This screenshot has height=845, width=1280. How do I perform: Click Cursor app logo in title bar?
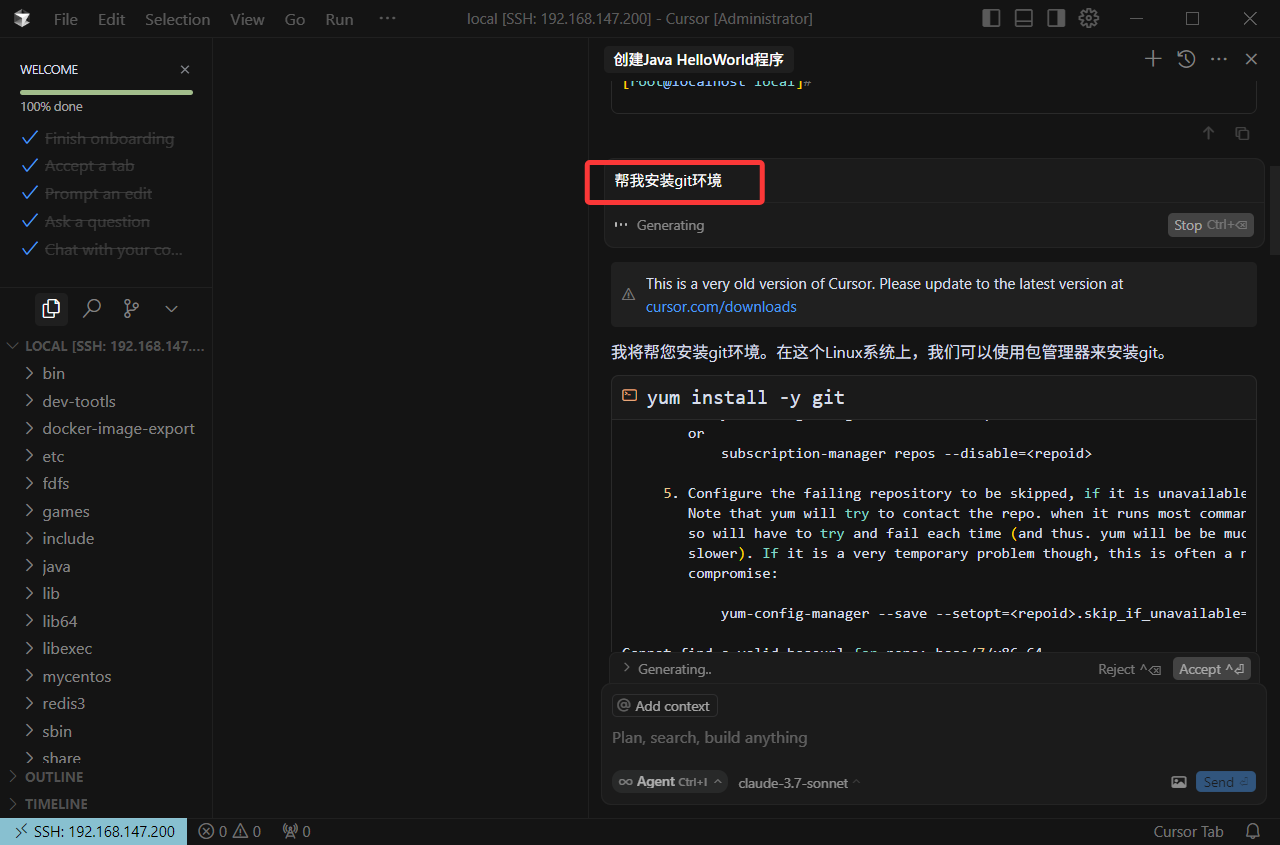[x=22, y=19]
